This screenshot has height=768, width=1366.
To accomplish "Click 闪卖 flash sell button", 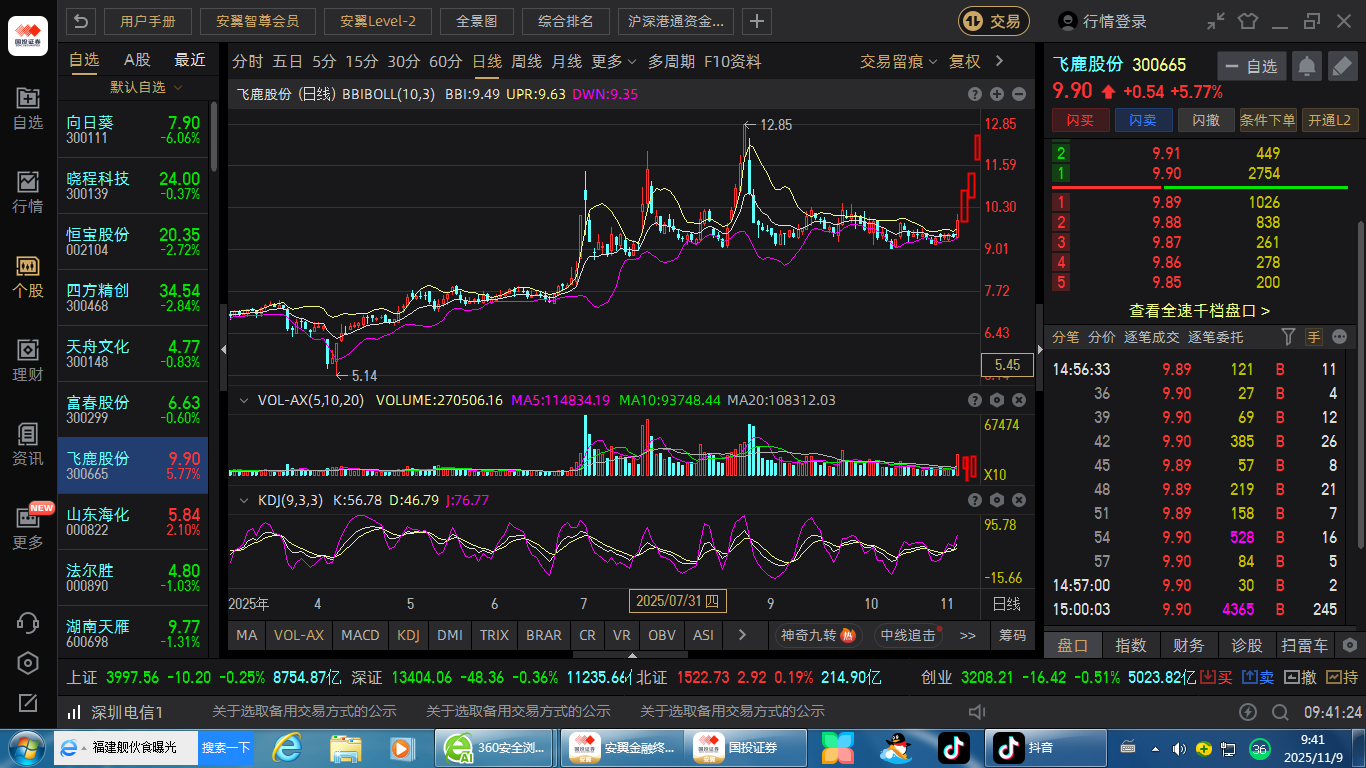I will 1143,120.
